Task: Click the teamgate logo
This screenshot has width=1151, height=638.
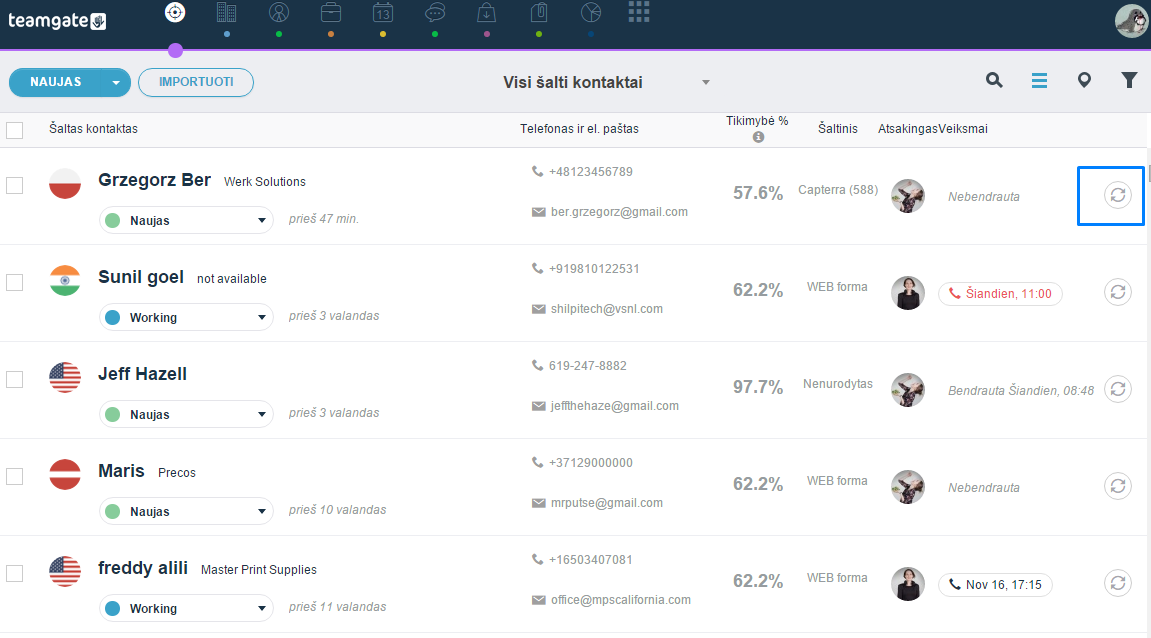Action: click(x=57, y=21)
